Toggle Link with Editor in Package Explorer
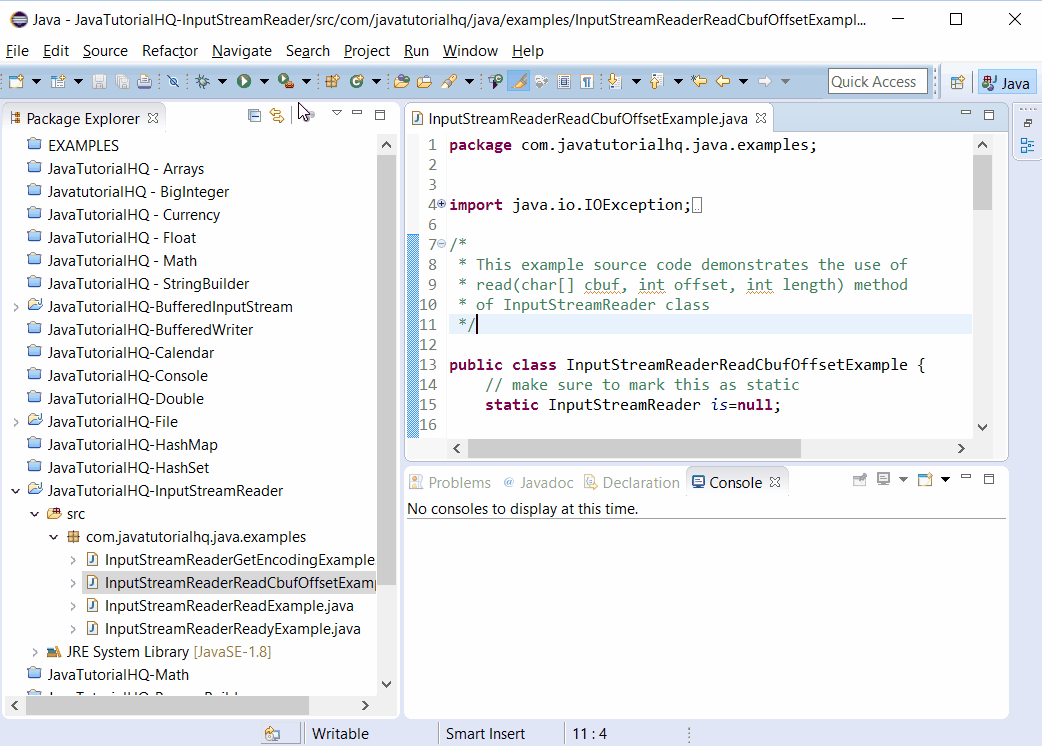The height and width of the screenshot is (746, 1042). pyautogui.click(x=277, y=116)
